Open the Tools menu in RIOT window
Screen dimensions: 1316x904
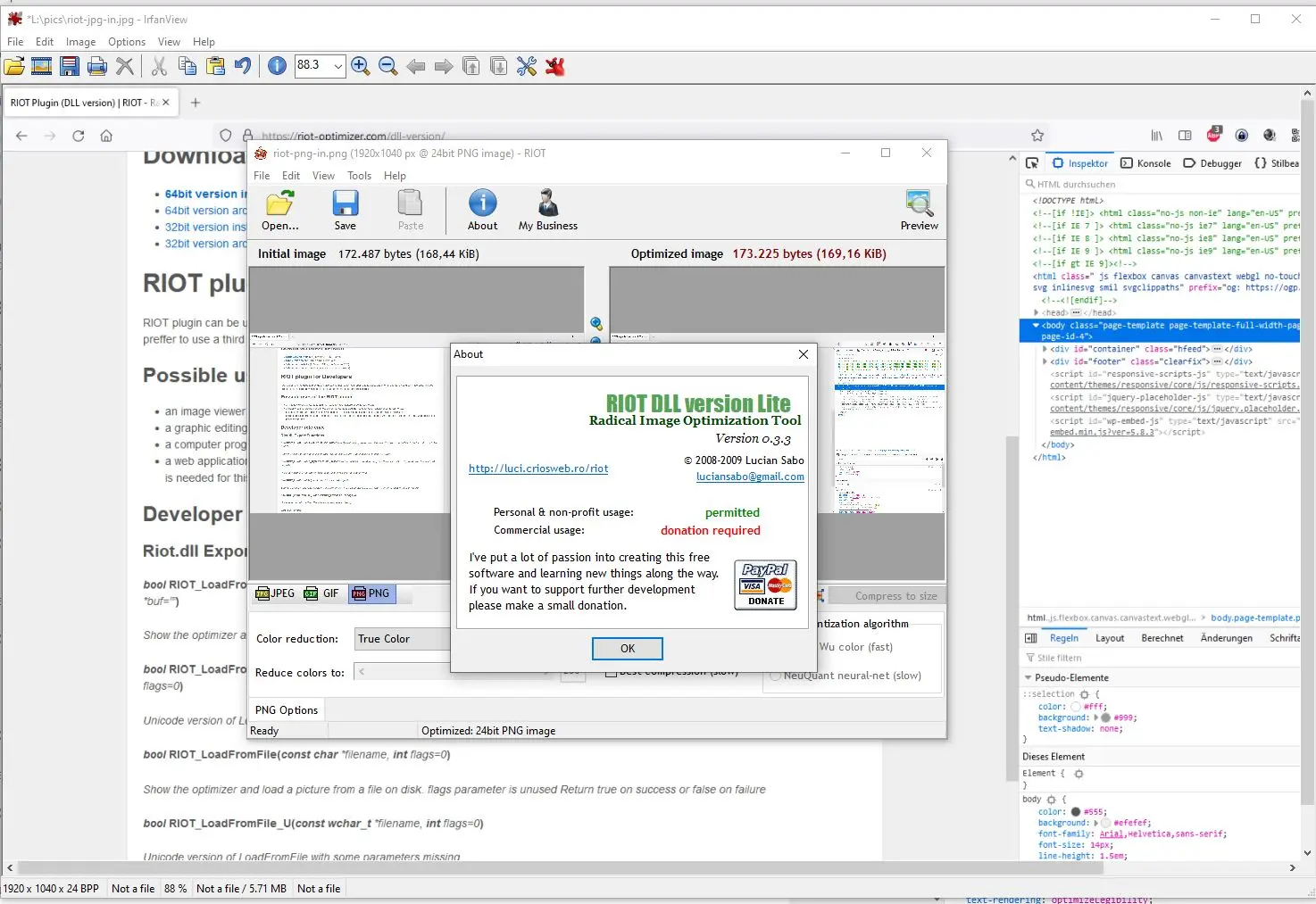359,176
